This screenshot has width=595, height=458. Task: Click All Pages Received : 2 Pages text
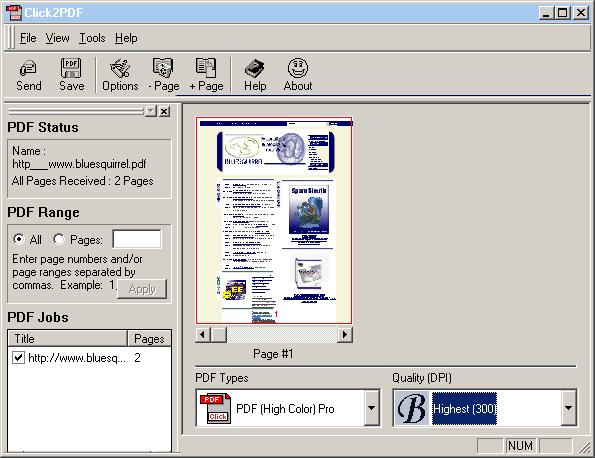coord(82,181)
